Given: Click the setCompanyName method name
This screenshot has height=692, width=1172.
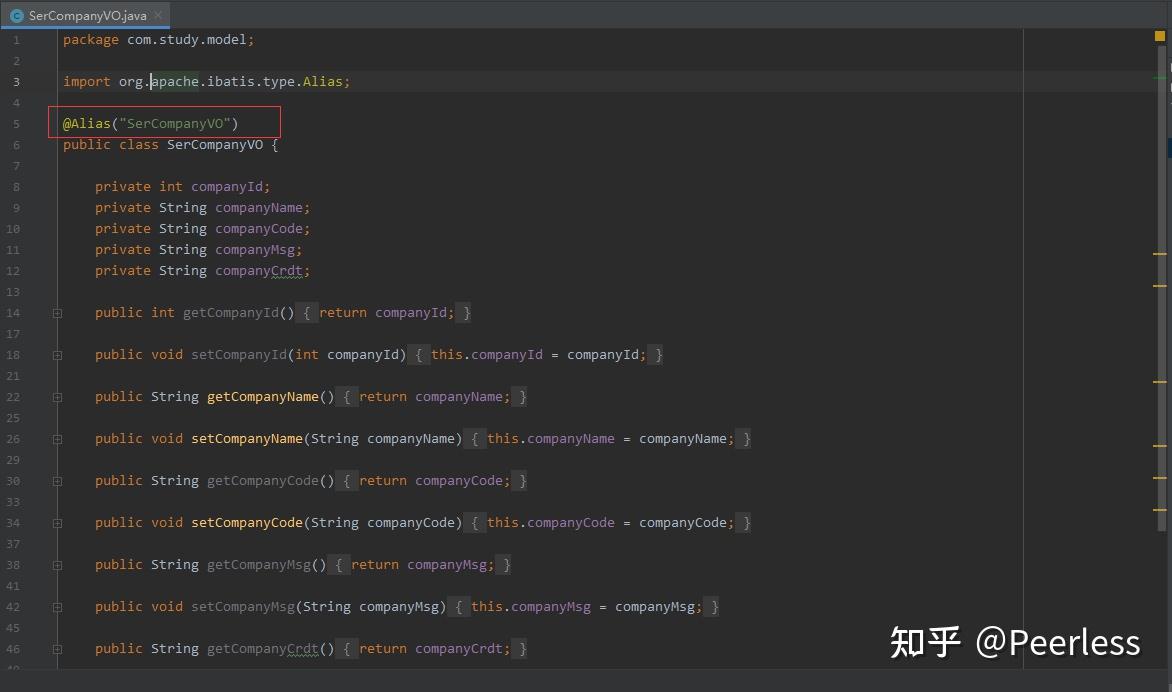Looking at the screenshot, I should pyautogui.click(x=247, y=438).
